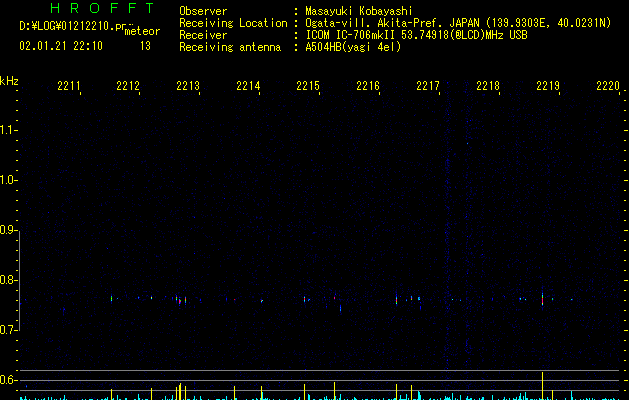The width and height of the screenshot is (629, 400).
Task: Click the 2217 time axis marker
Action: [428, 85]
